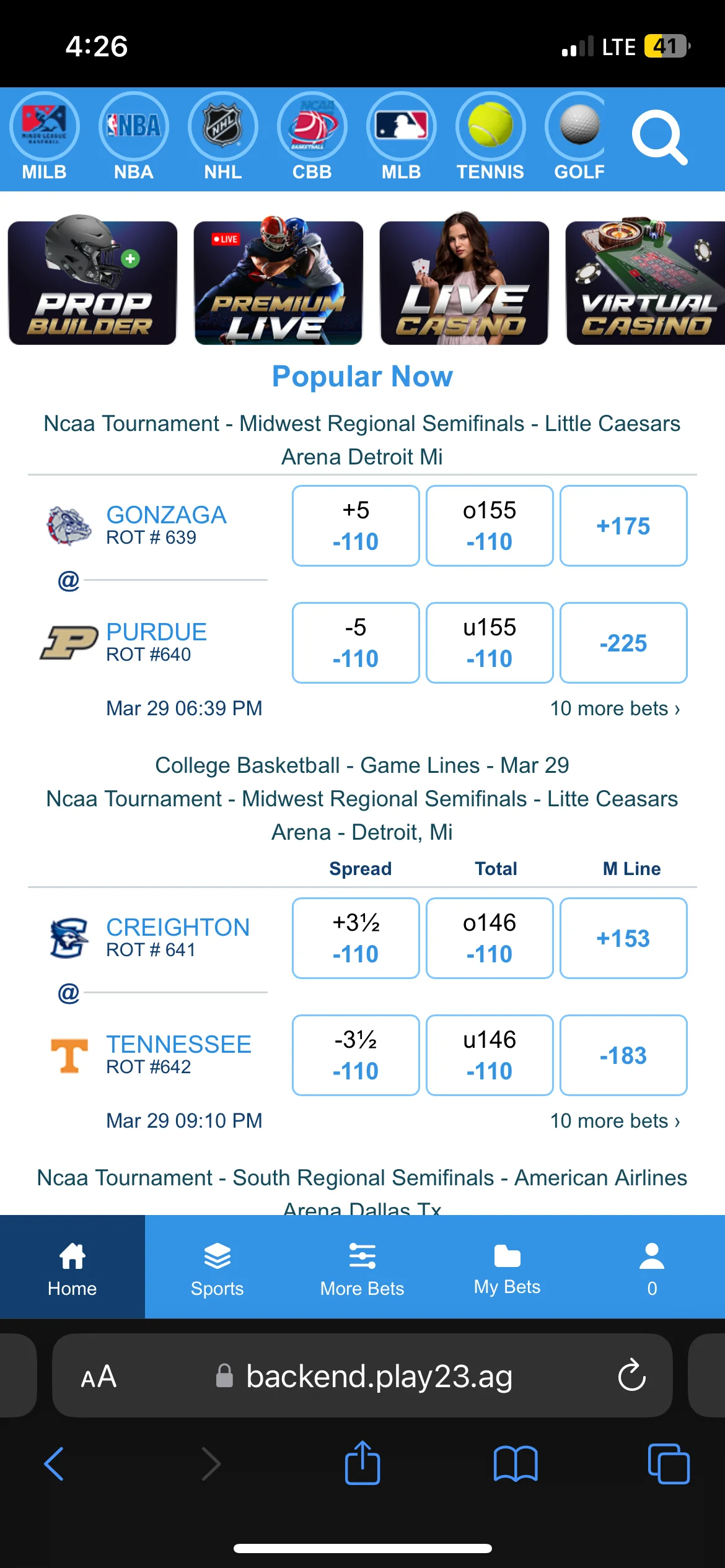The width and height of the screenshot is (725, 1568).
Task: Select the GOLF ball icon
Action: (x=579, y=127)
